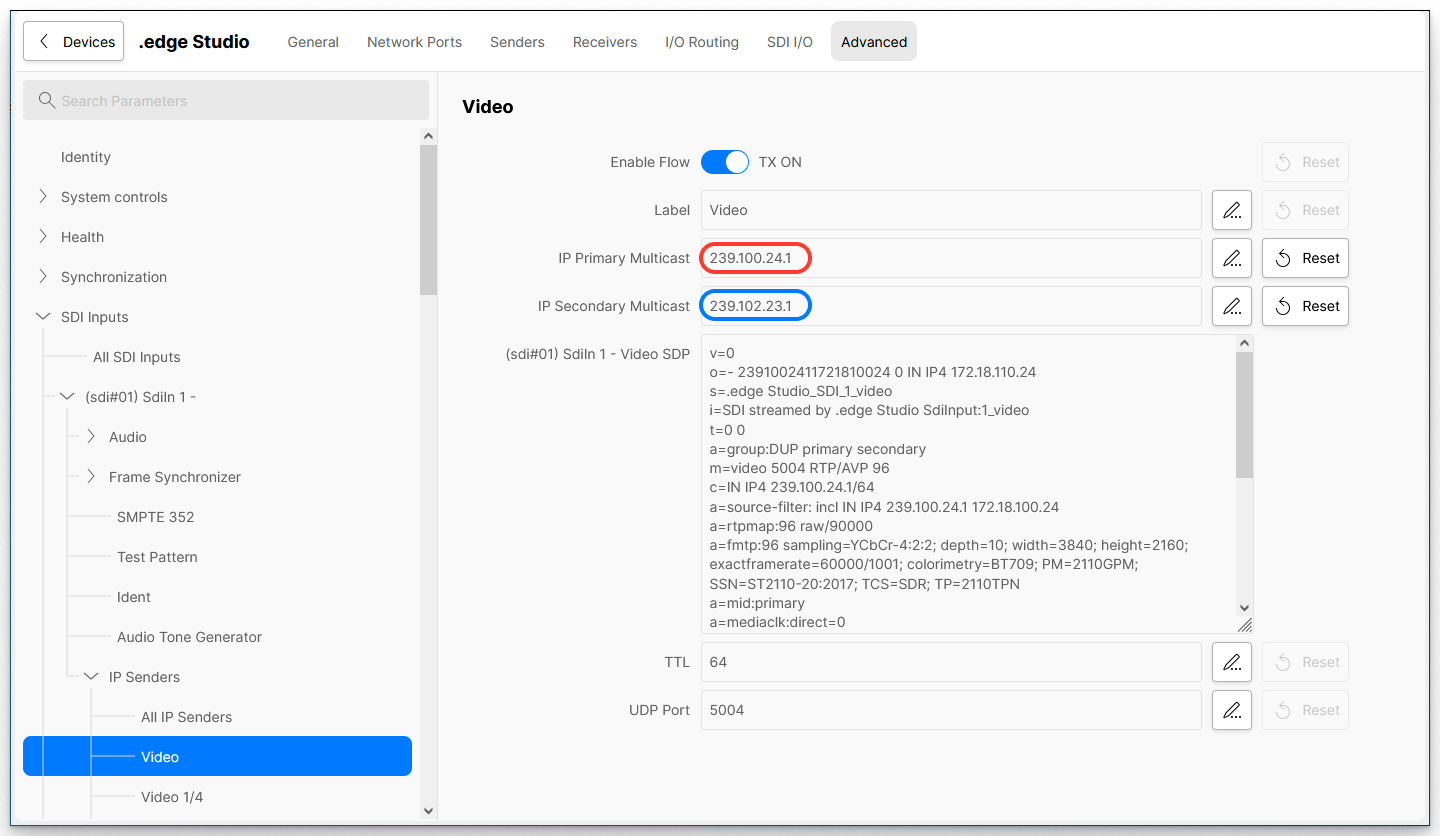The image size is (1440, 836).
Task: Click the edit pencil icon for Label
Action: (x=1231, y=210)
